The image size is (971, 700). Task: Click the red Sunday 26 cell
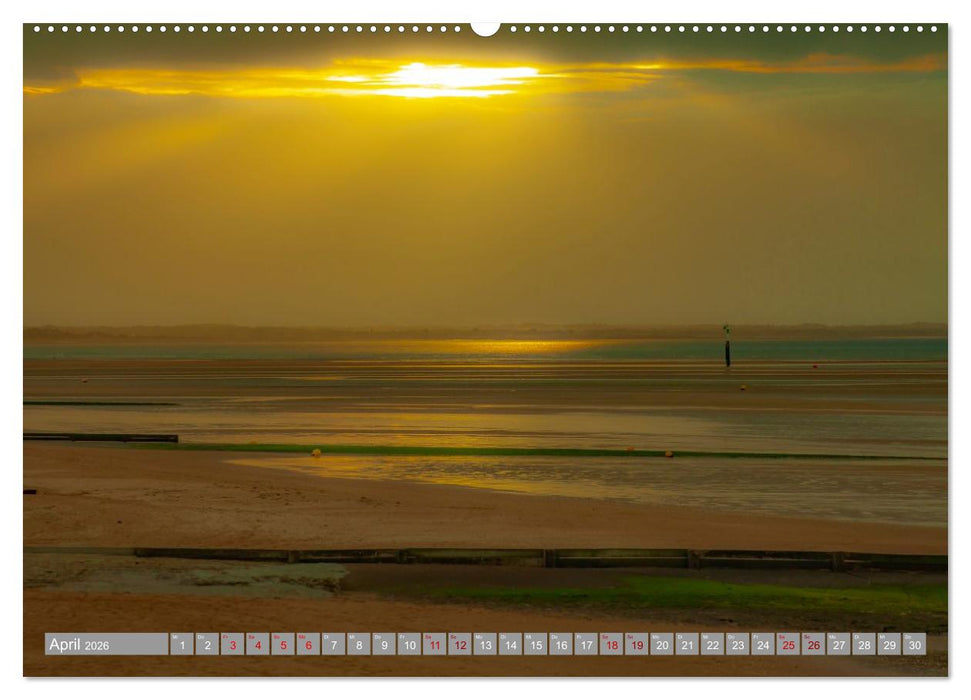pyautogui.click(x=813, y=645)
